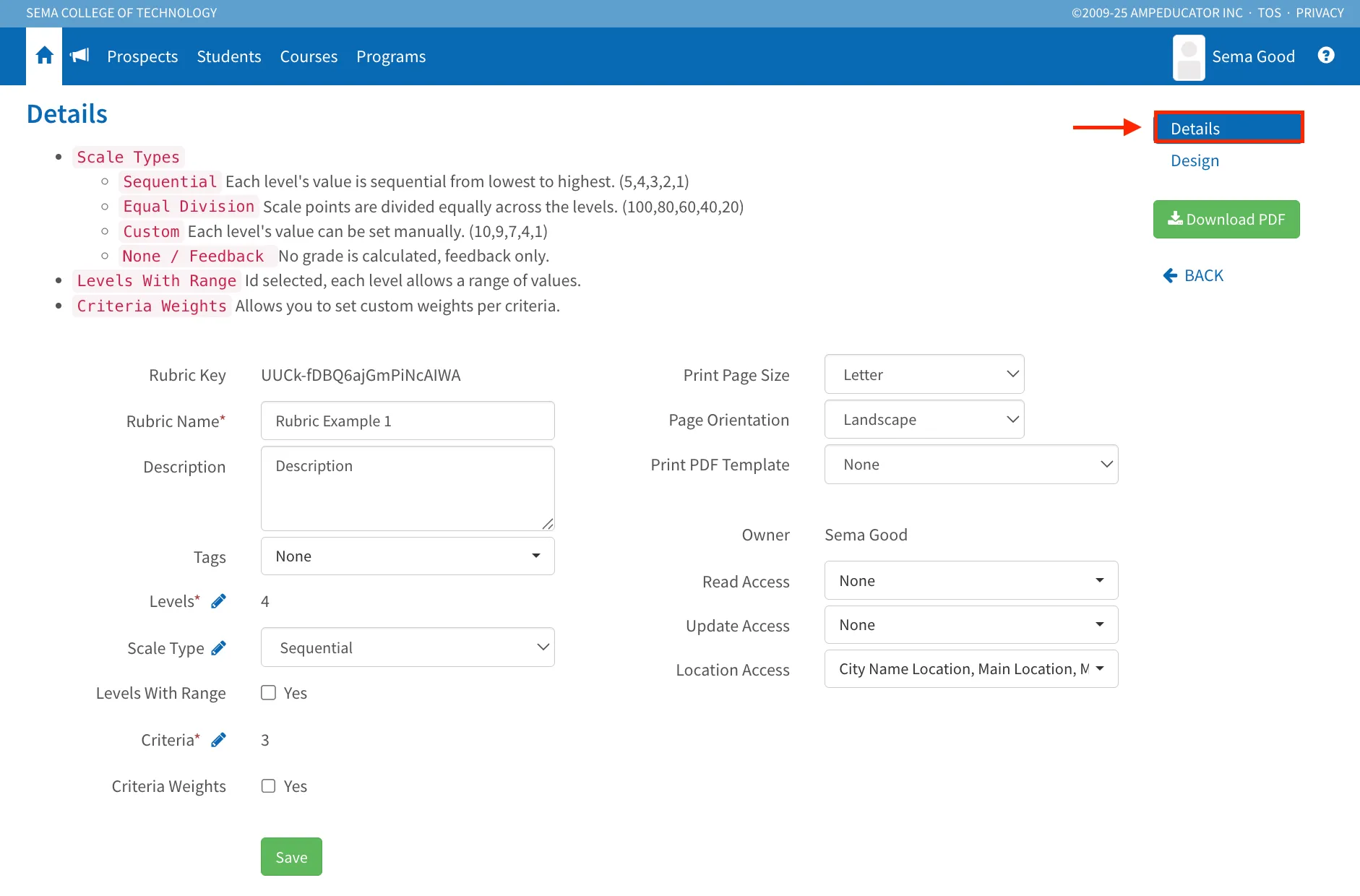Enable Levels With Range checkbox
Viewport: 1360px width, 896px height.
(x=268, y=692)
